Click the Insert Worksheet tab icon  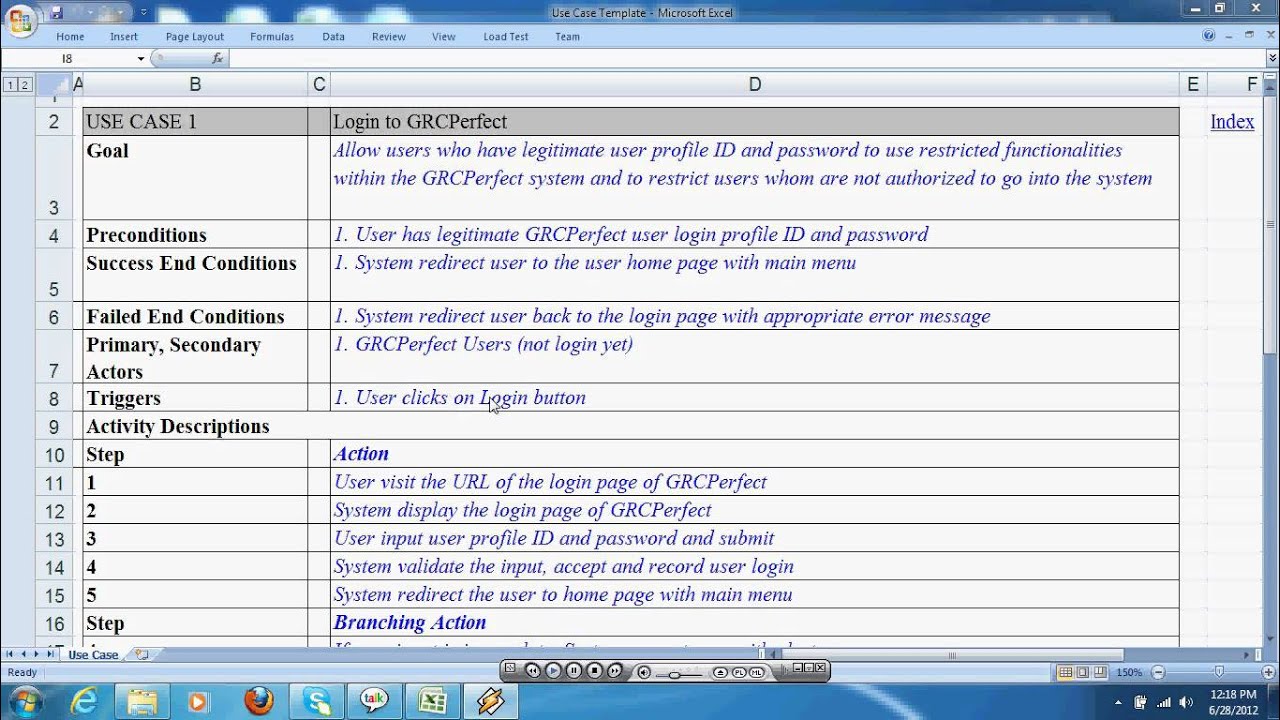[142, 655]
